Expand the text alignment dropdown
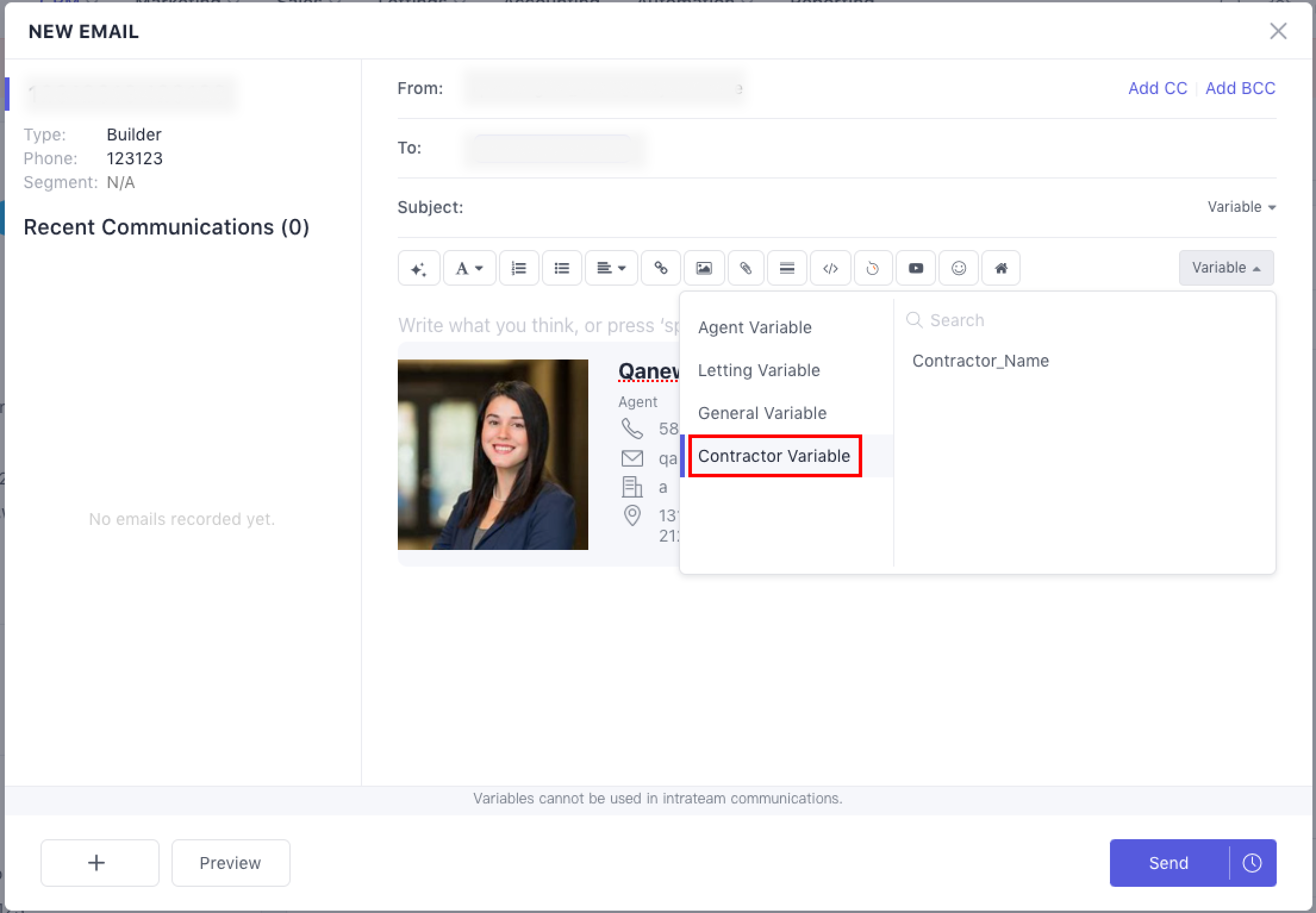This screenshot has height=913, width=1316. [x=611, y=268]
